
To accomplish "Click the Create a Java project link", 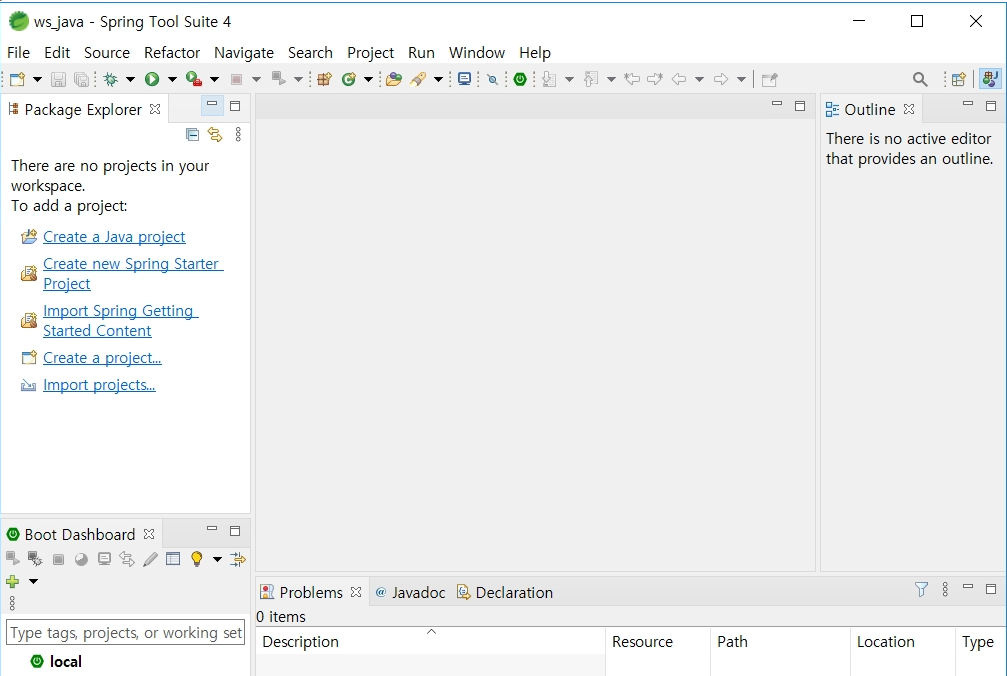I will (x=114, y=237).
